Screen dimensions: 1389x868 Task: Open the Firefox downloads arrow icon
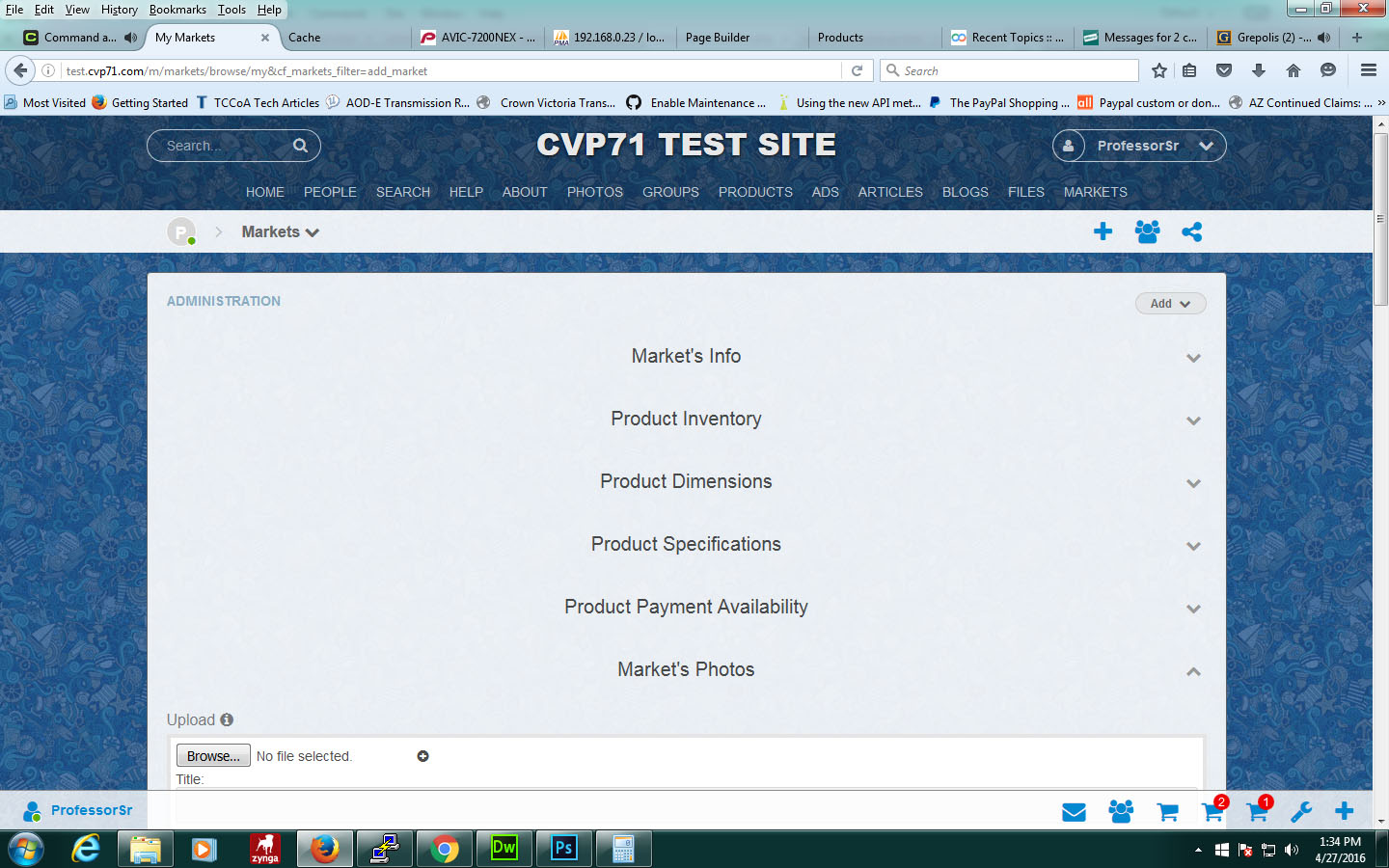point(1259,70)
